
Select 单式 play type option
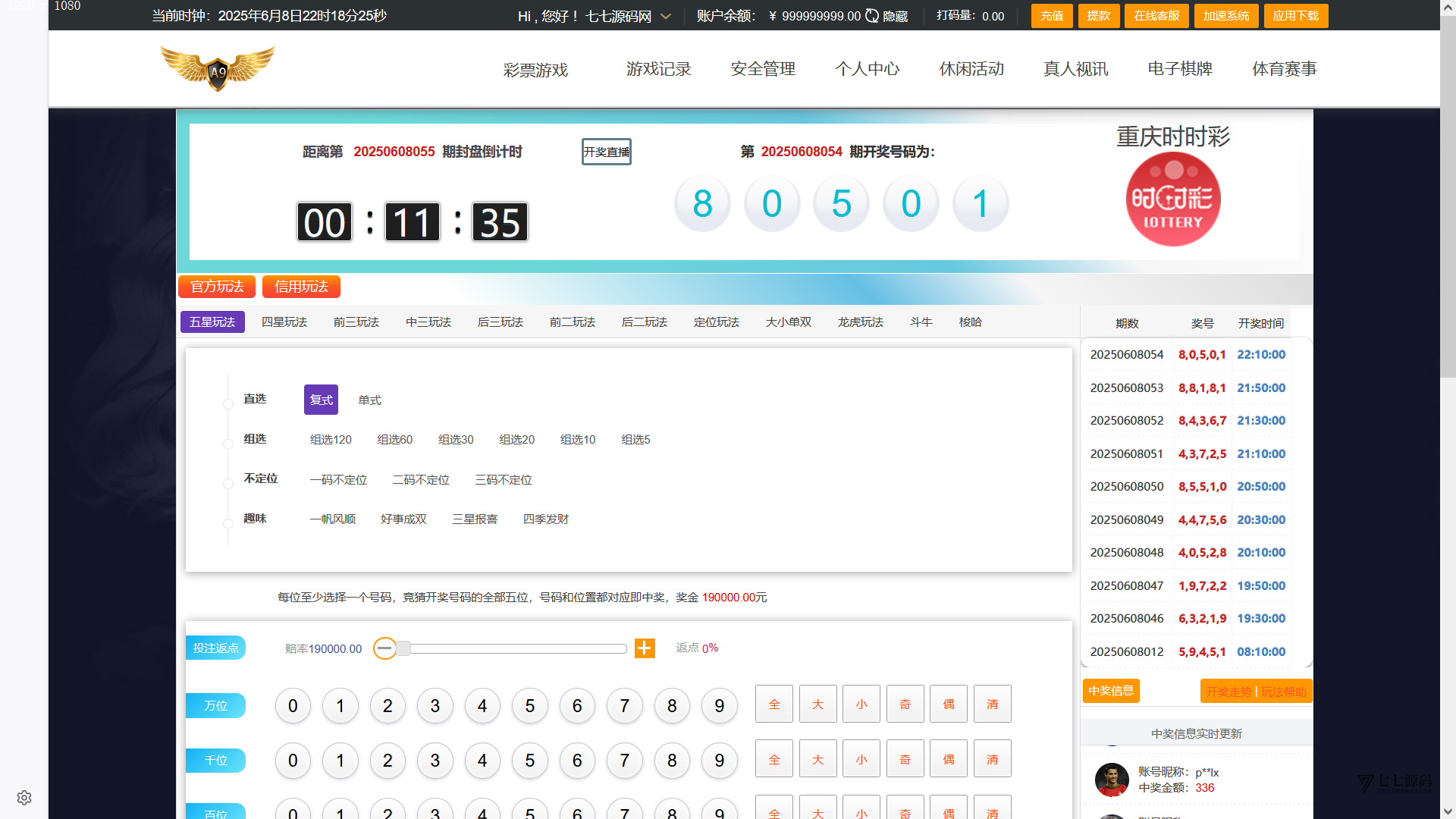click(369, 400)
